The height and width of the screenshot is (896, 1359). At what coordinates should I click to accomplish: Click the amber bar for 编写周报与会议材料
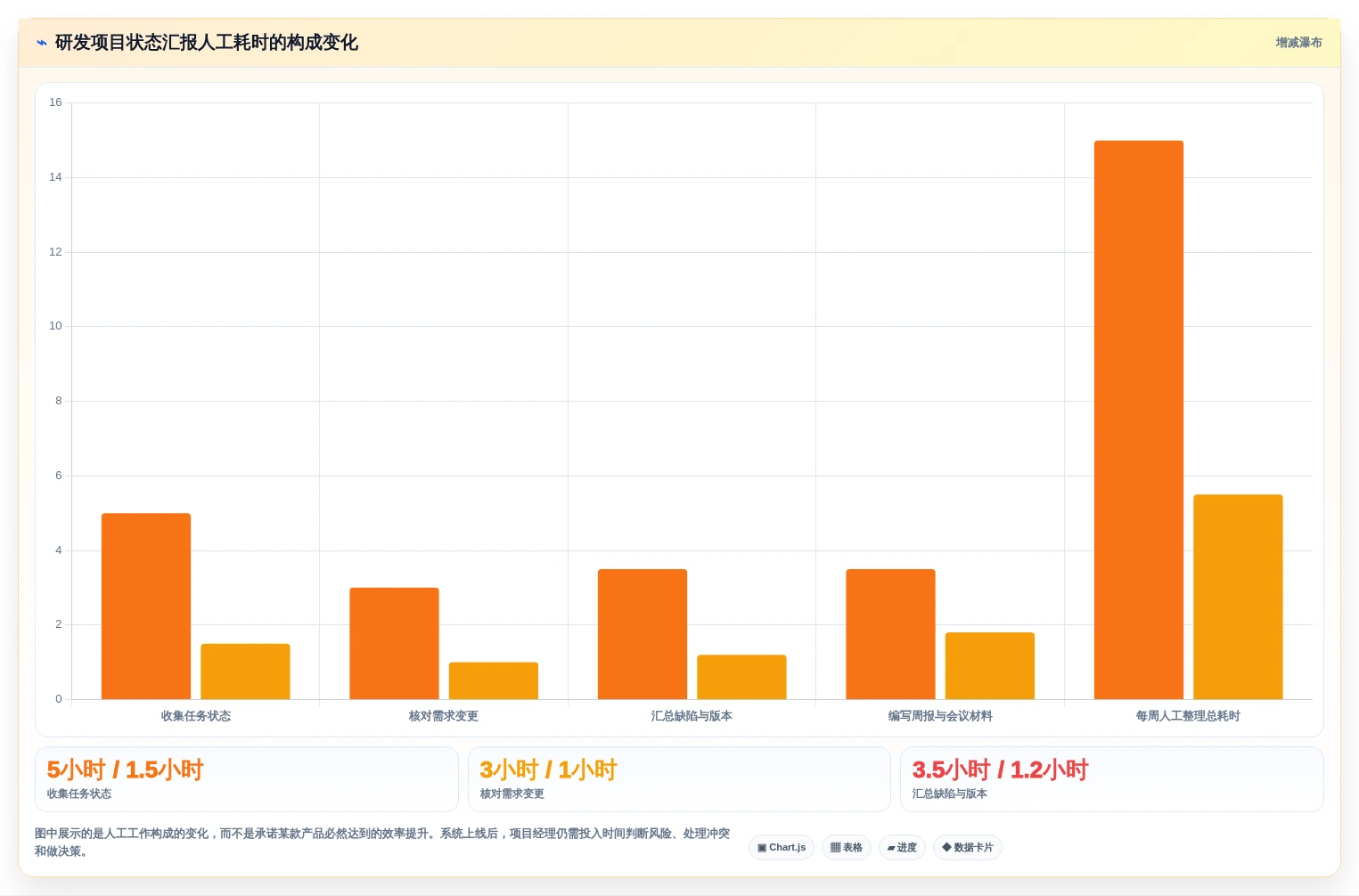990,665
